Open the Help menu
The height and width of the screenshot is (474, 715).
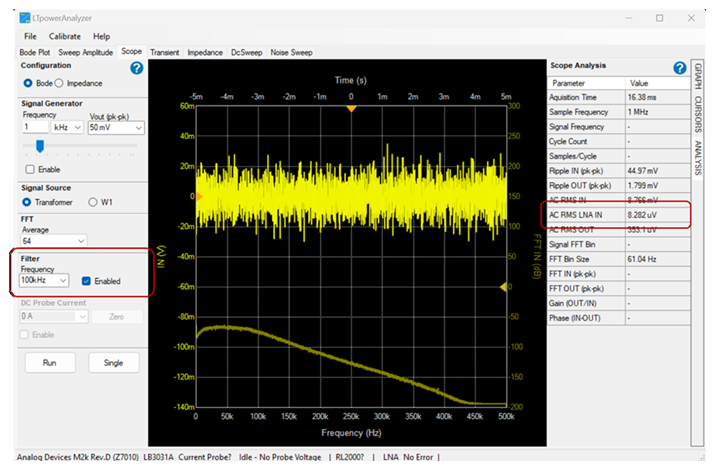click(101, 36)
